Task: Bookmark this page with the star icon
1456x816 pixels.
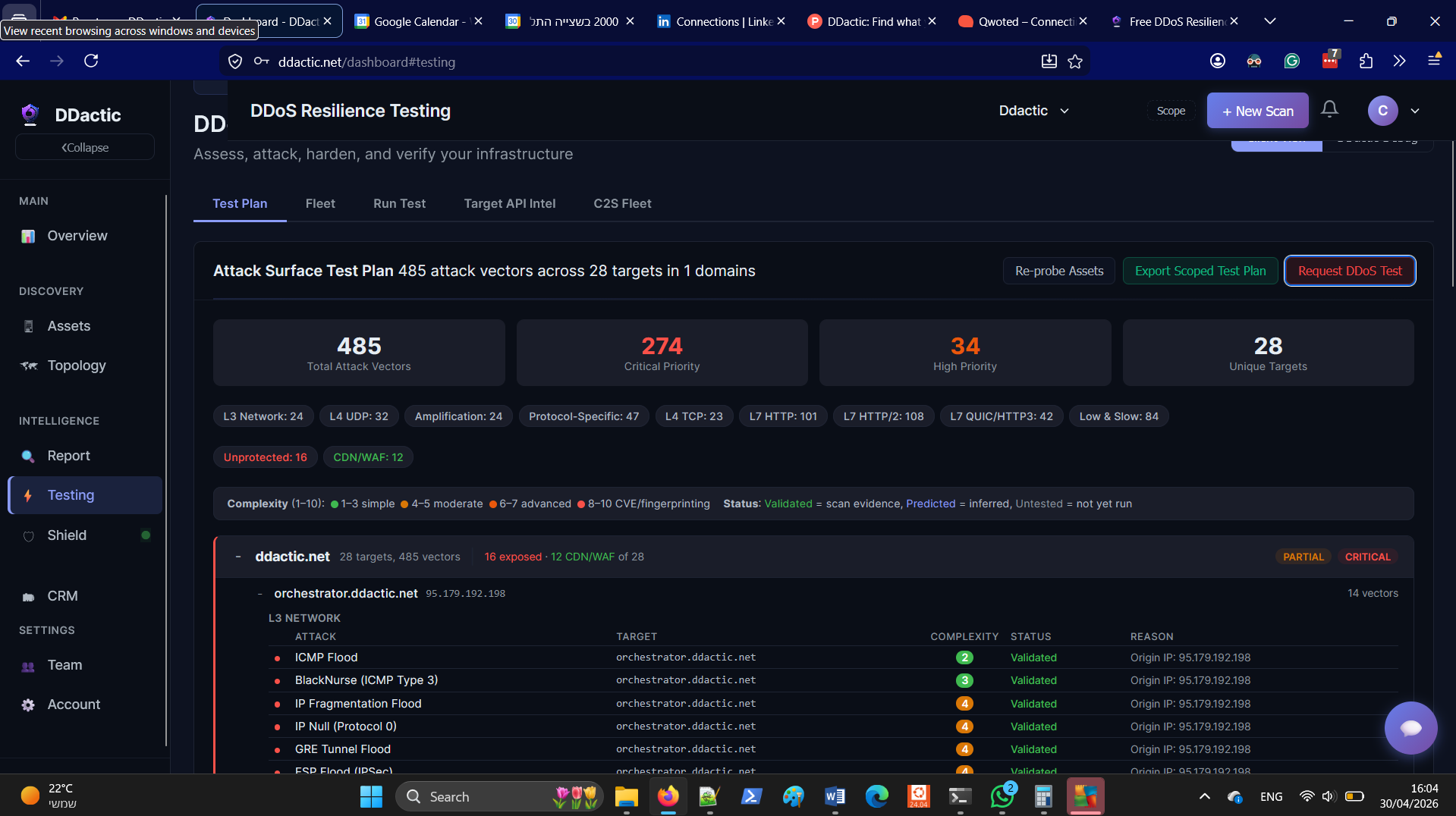Action: coord(1075,61)
